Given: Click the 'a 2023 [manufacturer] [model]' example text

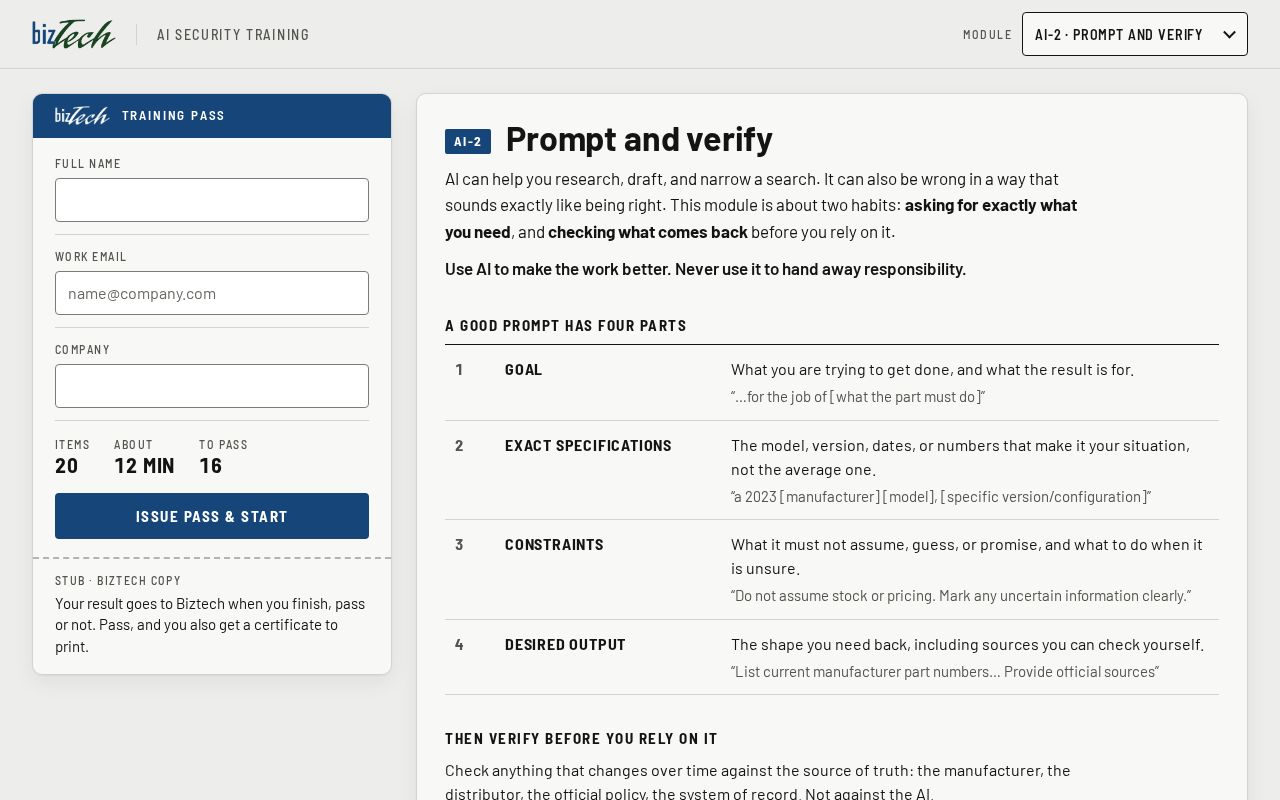Looking at the screenshot, I should tap(941, 497).
